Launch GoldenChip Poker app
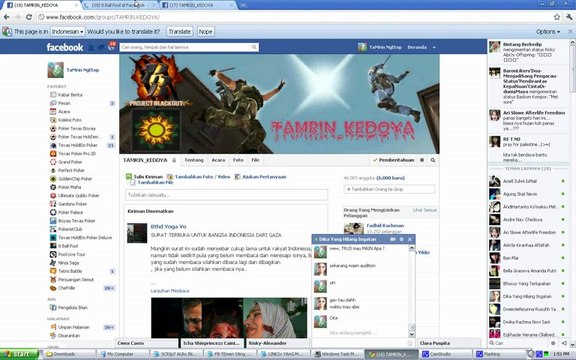This screenshot has height=360, width=576. click(75, 179)
